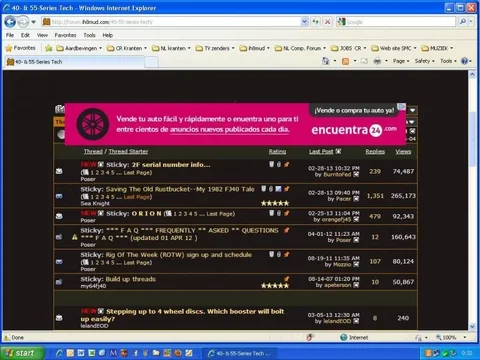Click the Favorites star button
Viewport: 480px width, 360px height.
pos(21,48)
